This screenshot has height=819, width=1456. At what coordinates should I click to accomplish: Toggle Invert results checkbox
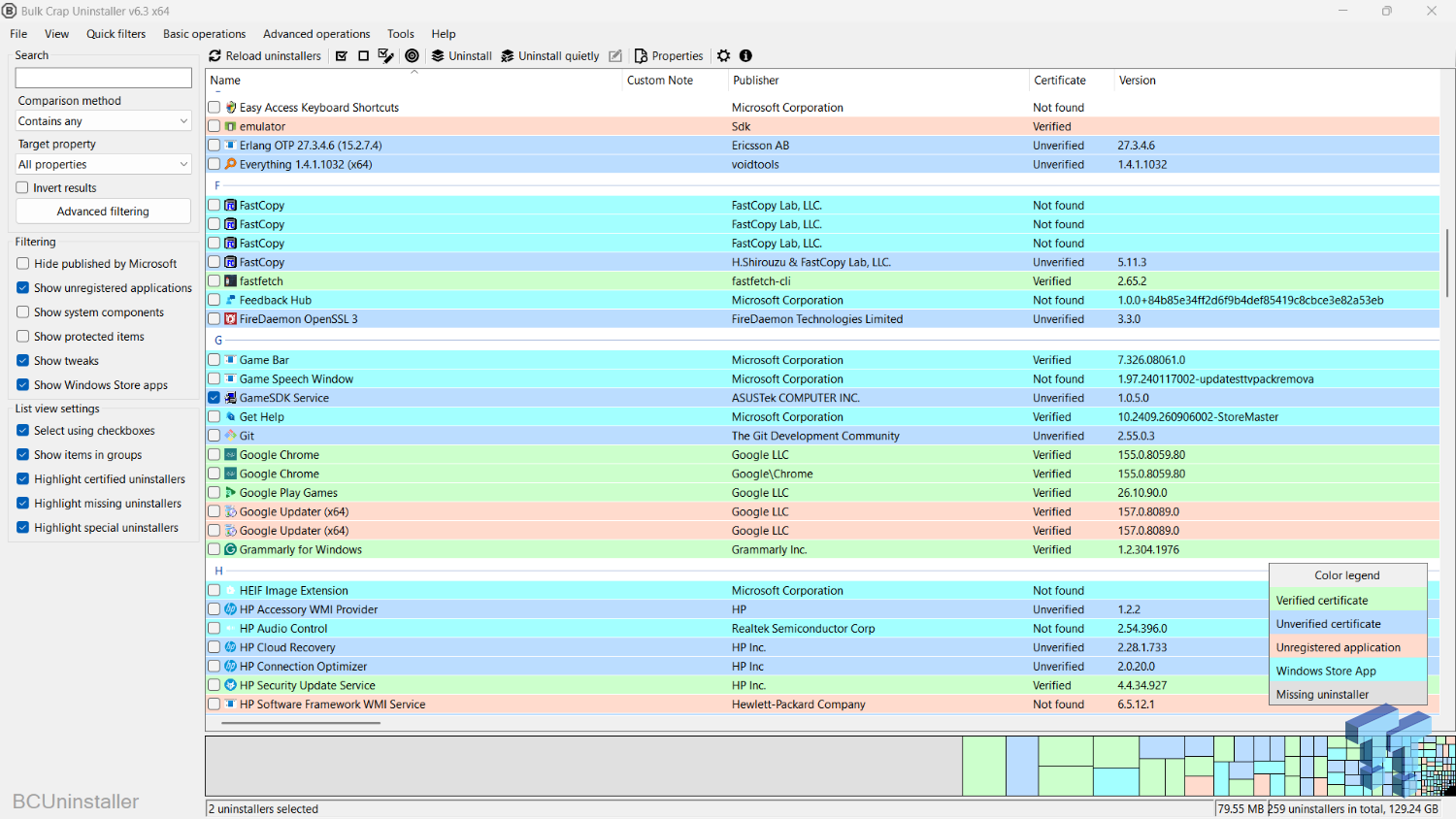pyautogui.click(x=22, y=188)
